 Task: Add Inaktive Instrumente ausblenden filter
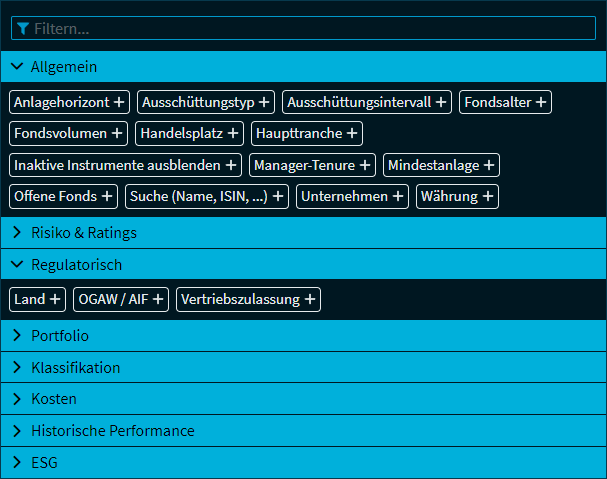coord(232,165)
